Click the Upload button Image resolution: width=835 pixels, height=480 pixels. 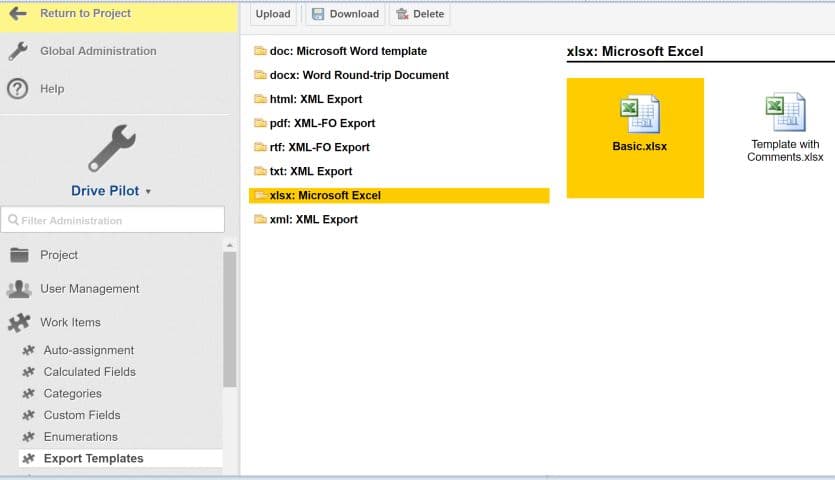273,14
